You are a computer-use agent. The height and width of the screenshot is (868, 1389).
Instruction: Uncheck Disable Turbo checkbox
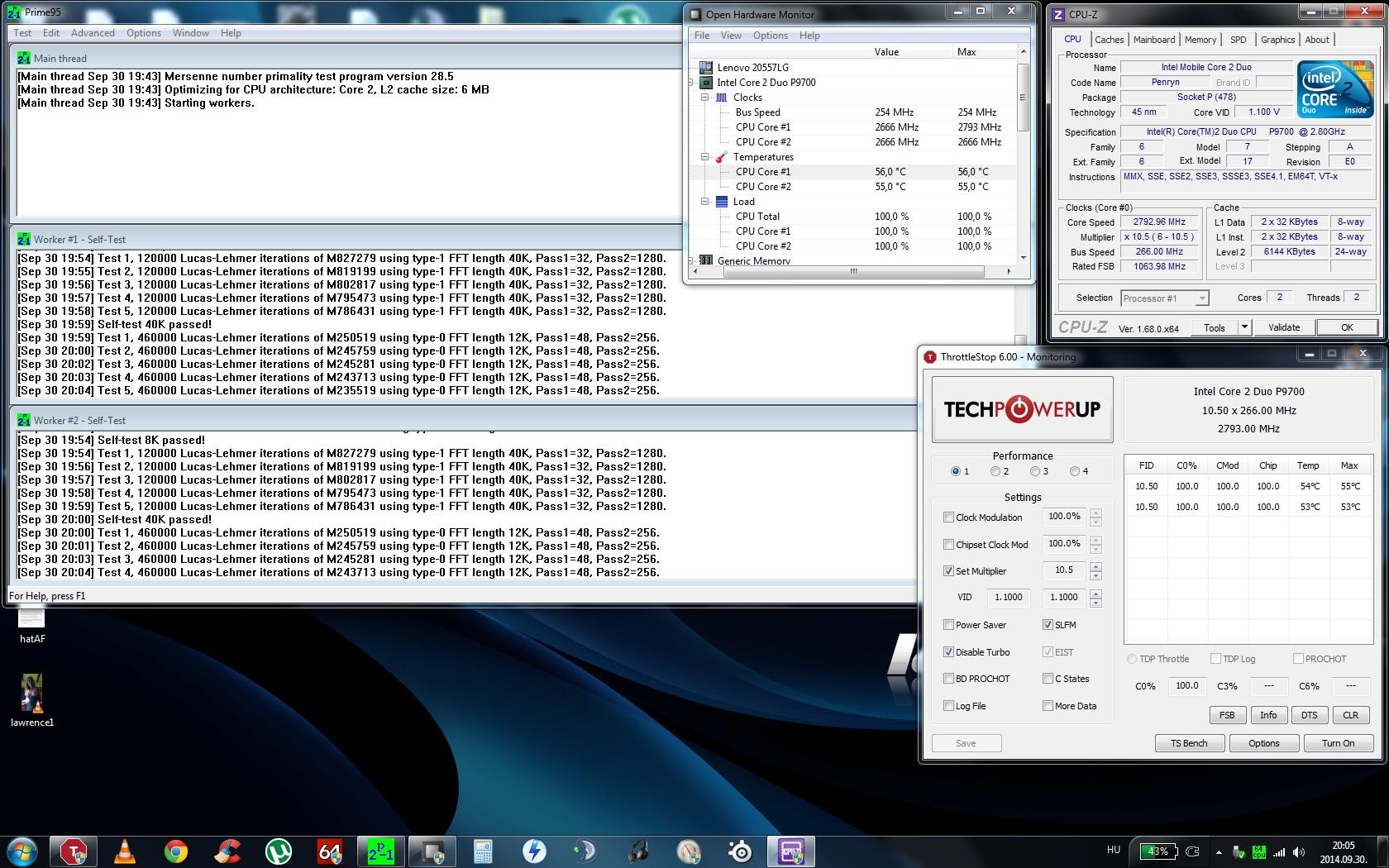click(948, 652)
